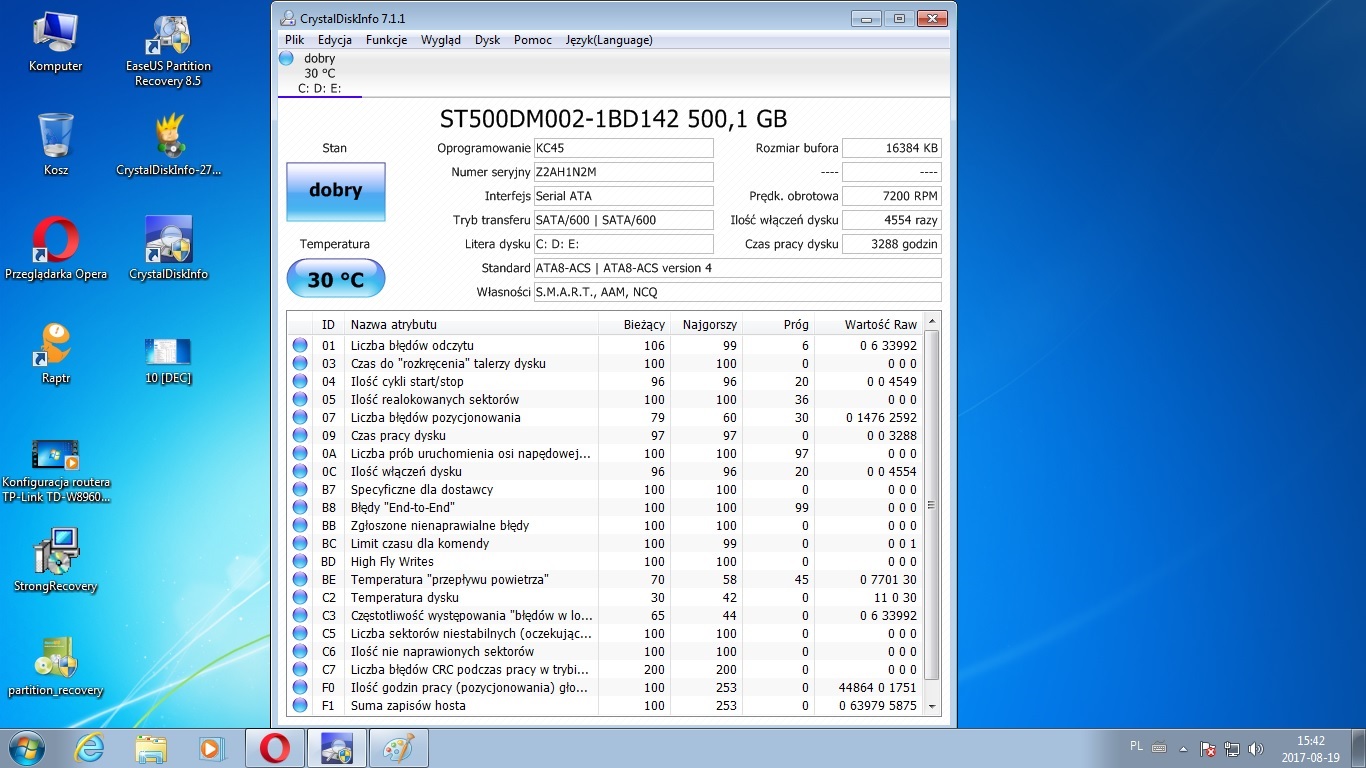
Task: Select the partition_recovery desktop icon
Action: pos(56,665)
